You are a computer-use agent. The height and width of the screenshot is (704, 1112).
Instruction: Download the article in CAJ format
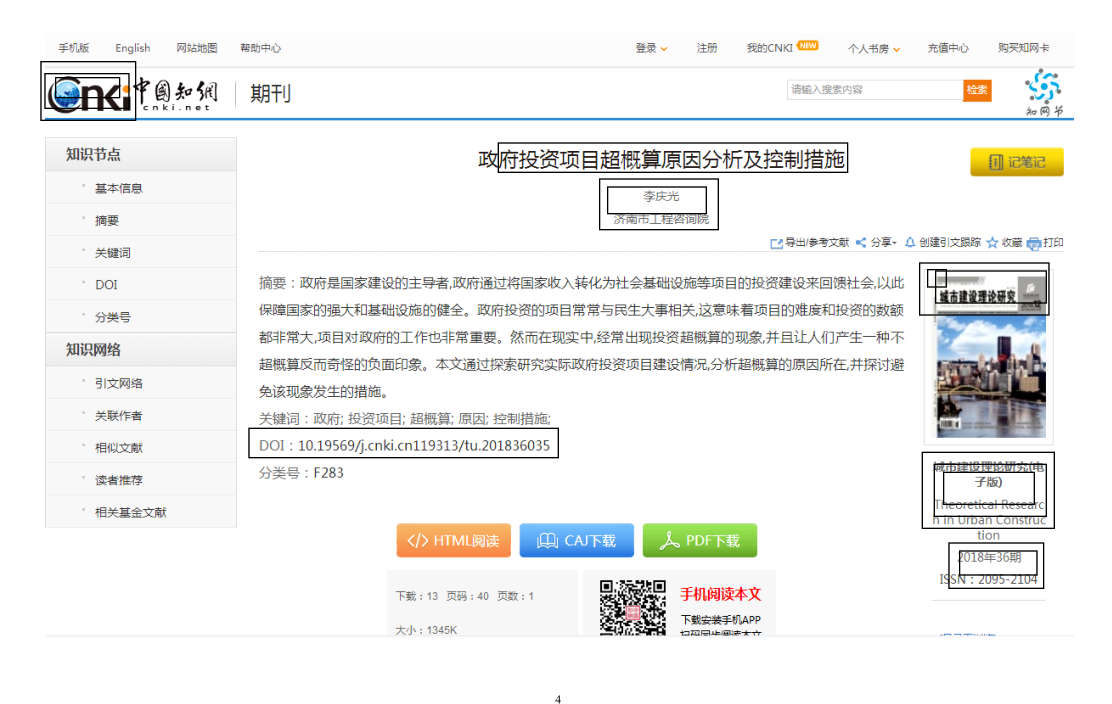pyautogui.click(x=576, y=541)
